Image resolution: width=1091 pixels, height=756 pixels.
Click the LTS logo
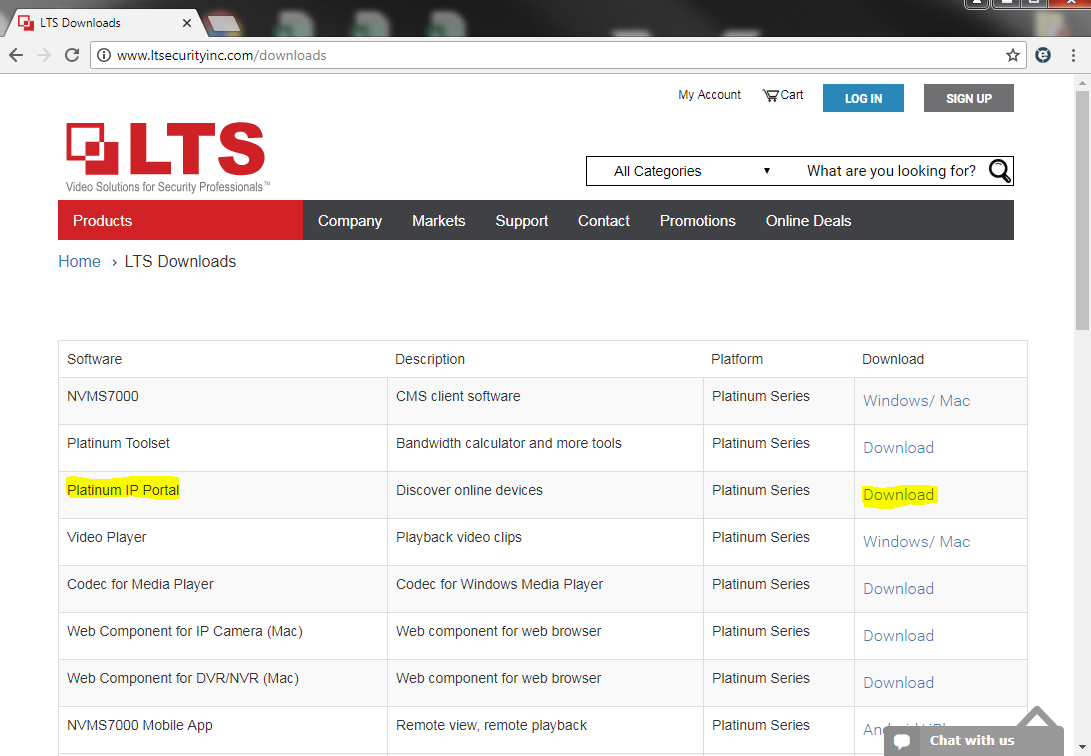pos(166,156)
